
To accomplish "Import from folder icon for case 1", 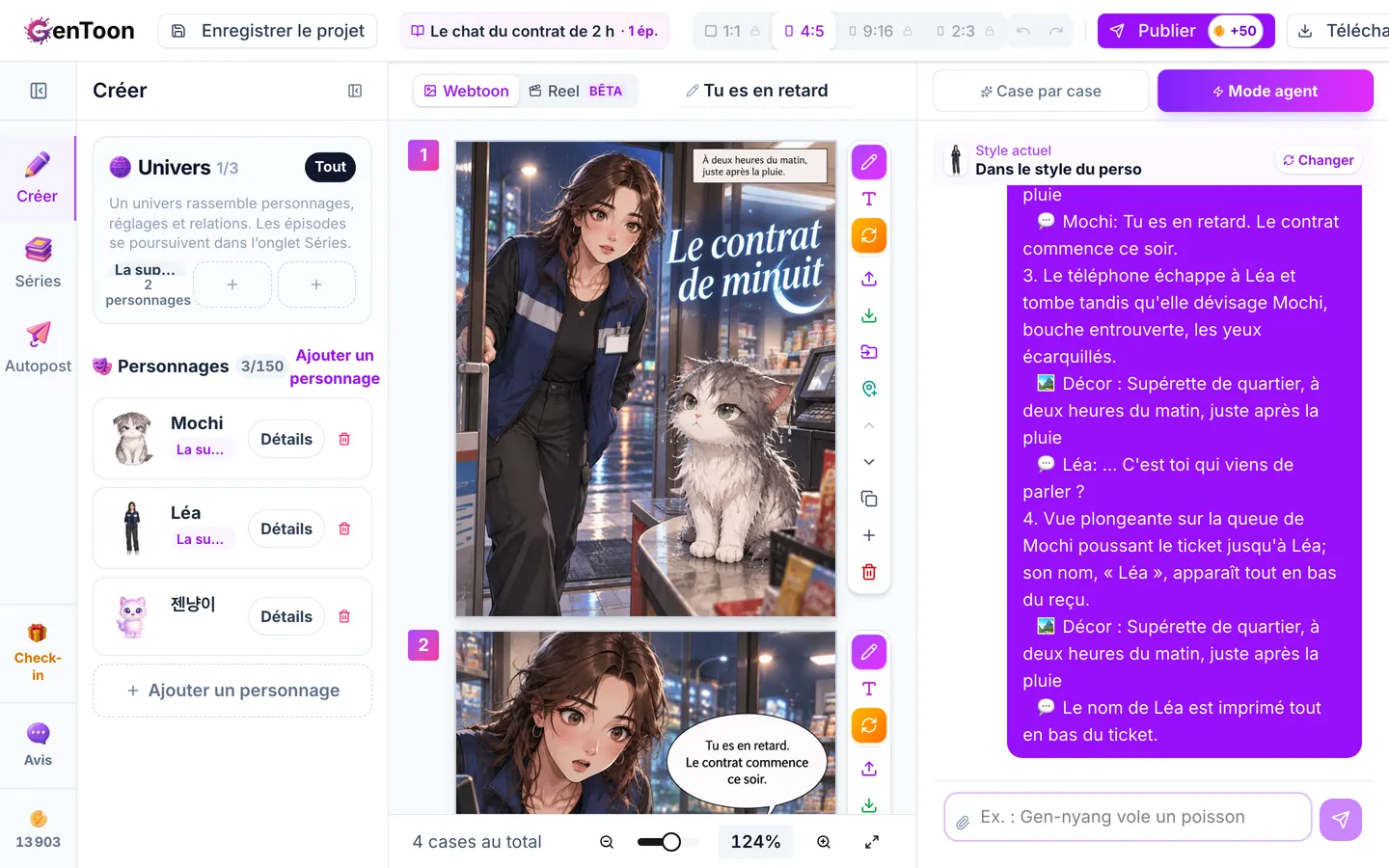I will point(869,352).
